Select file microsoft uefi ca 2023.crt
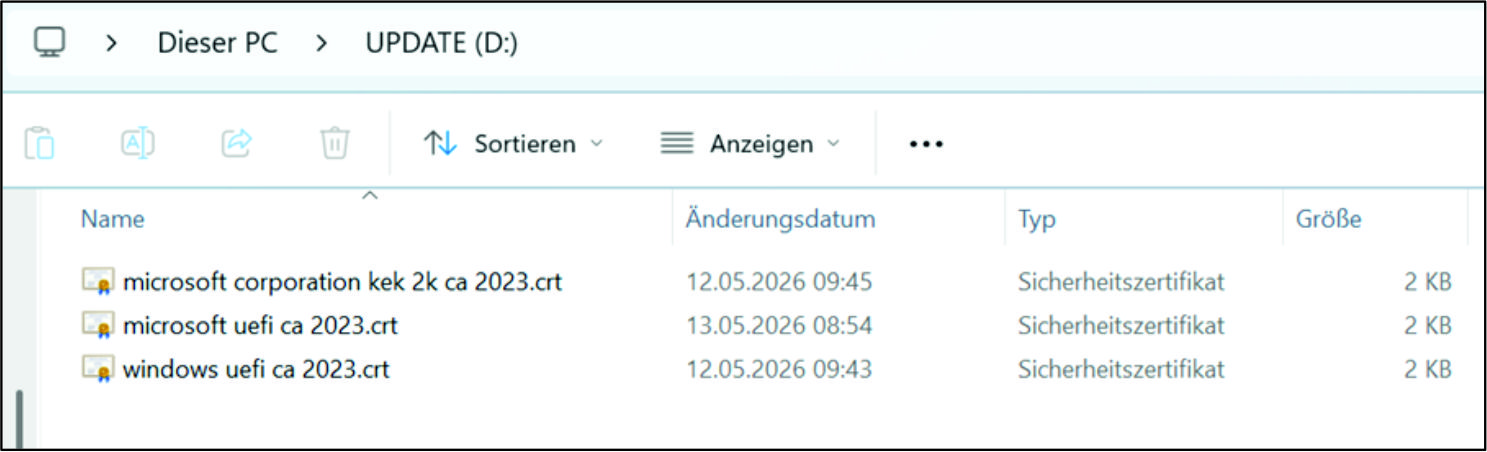1487x452 pixels. pos(260,326)
